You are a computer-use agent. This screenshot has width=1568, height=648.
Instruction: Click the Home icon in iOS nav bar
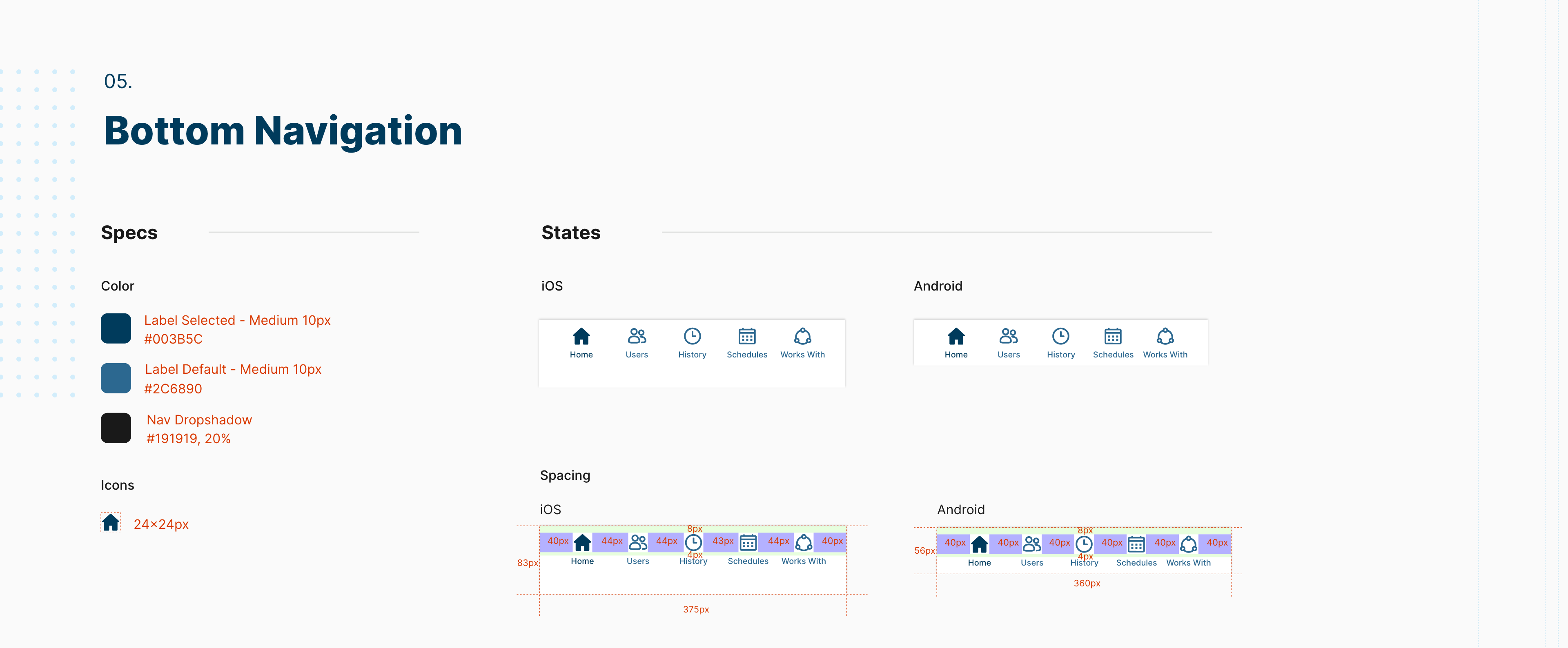tap(581, 336)
